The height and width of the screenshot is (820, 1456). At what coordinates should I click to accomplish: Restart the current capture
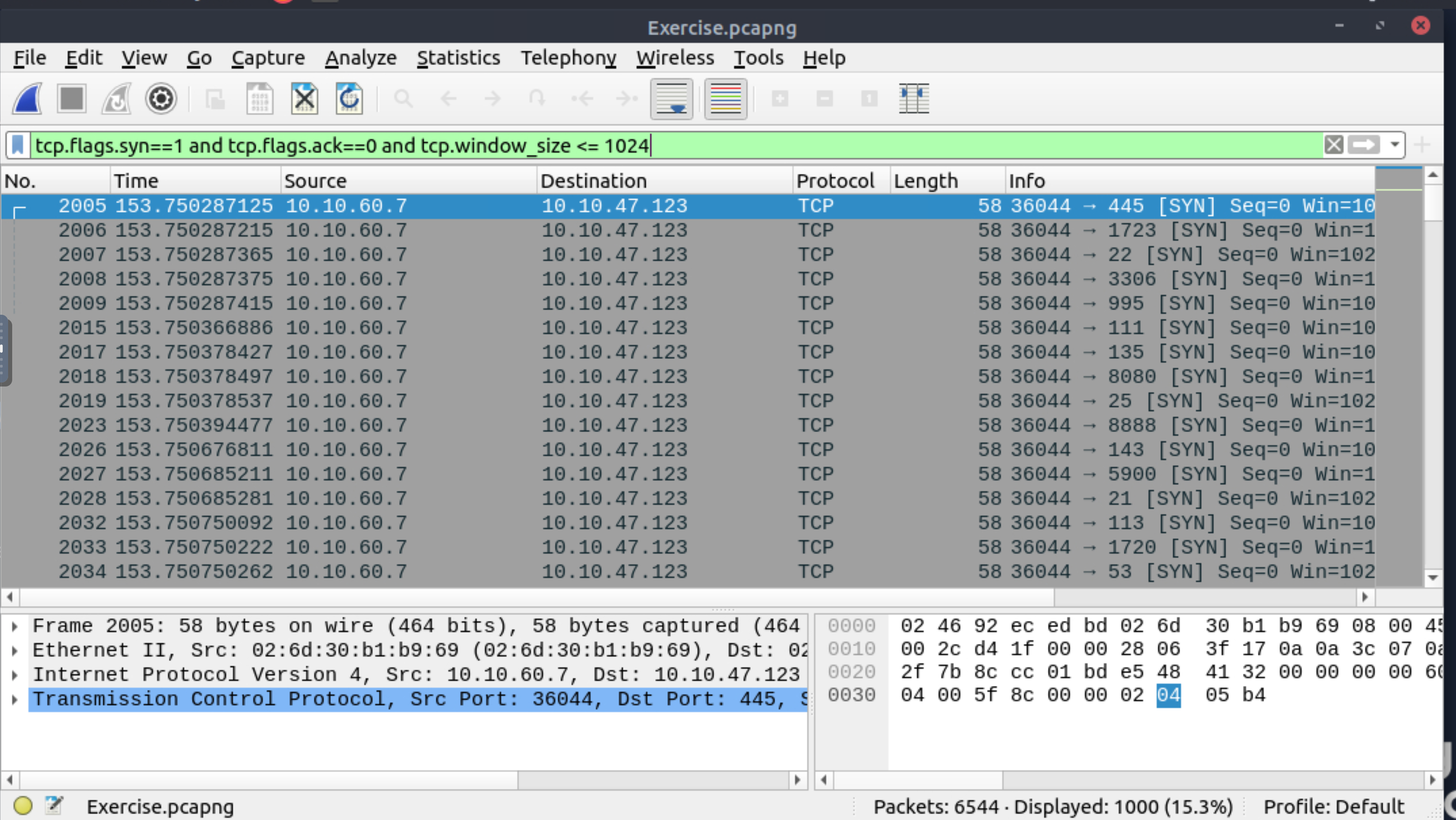(x=116, y=99)
